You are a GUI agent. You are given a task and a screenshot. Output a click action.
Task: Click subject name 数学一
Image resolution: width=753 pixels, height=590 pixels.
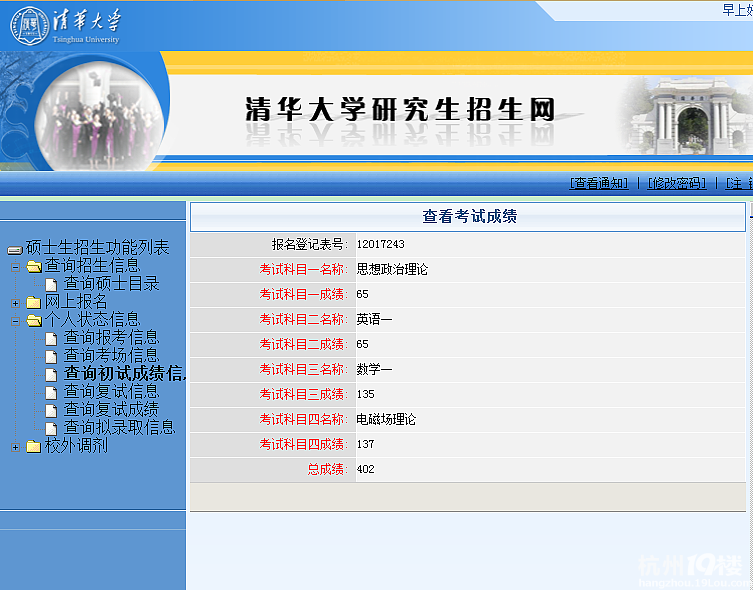click(374, 369)
